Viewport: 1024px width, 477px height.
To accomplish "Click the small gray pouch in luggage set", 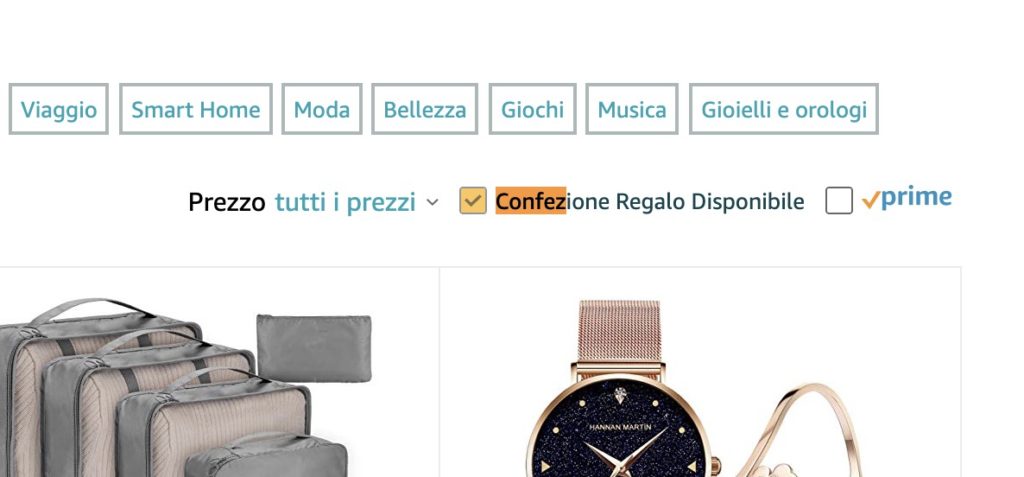I will coord(314,348).
